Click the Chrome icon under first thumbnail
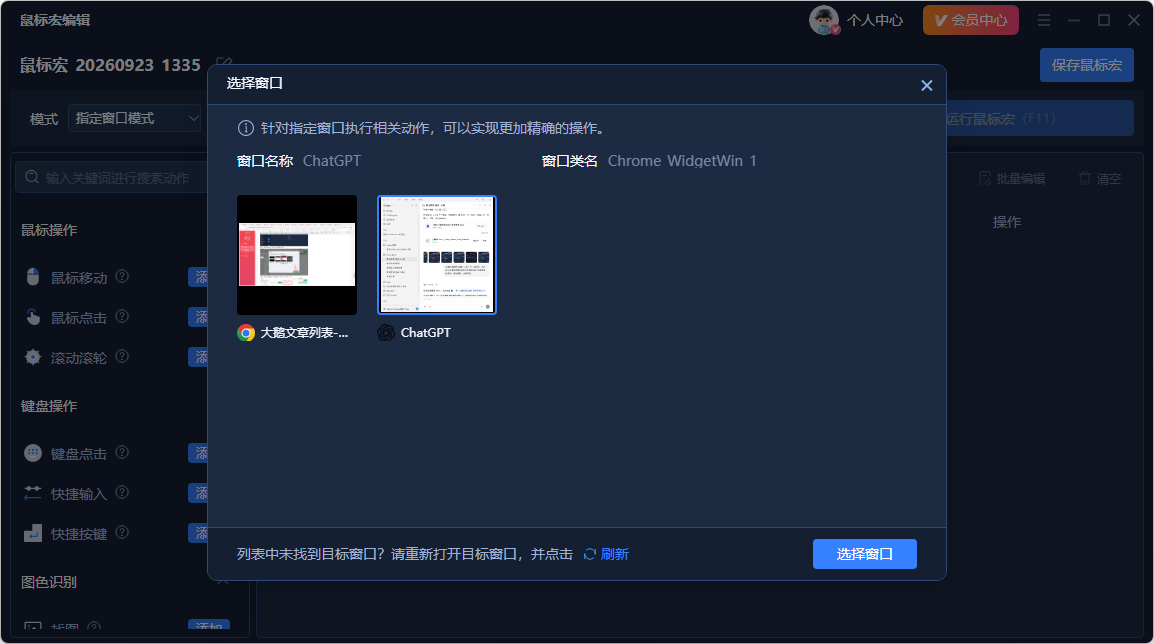 [246, 333]
